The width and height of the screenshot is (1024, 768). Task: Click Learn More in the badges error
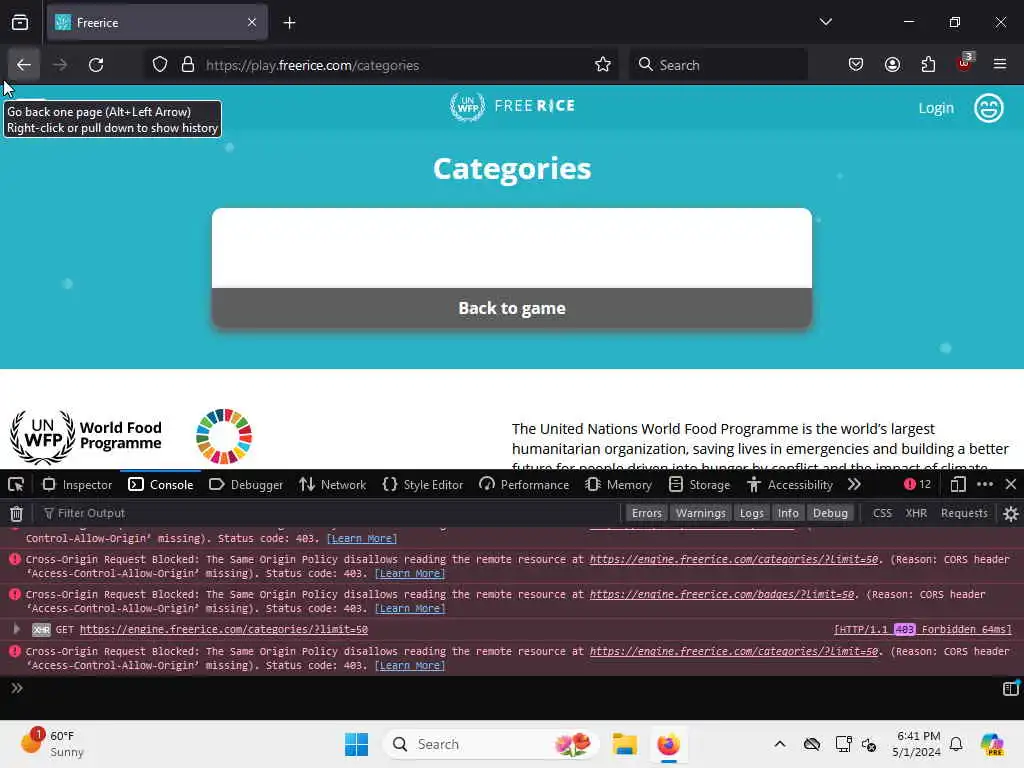tap(410, 609)
